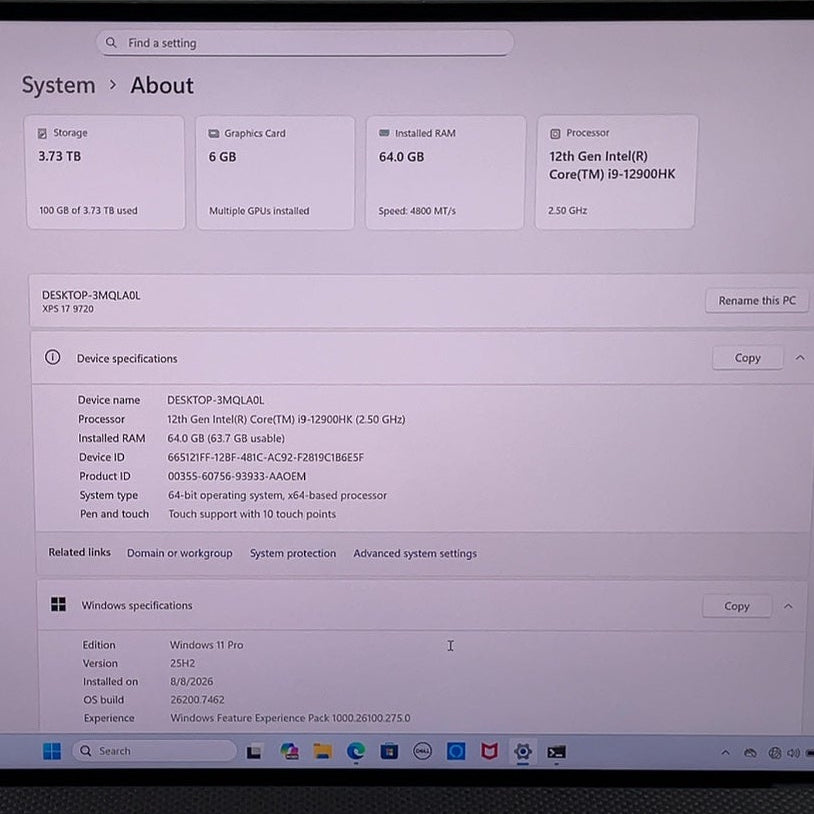The width and height of the screenshot is (814, 814).
Task: Click the Settings gear taskbar icon
Action: point(523,751)
